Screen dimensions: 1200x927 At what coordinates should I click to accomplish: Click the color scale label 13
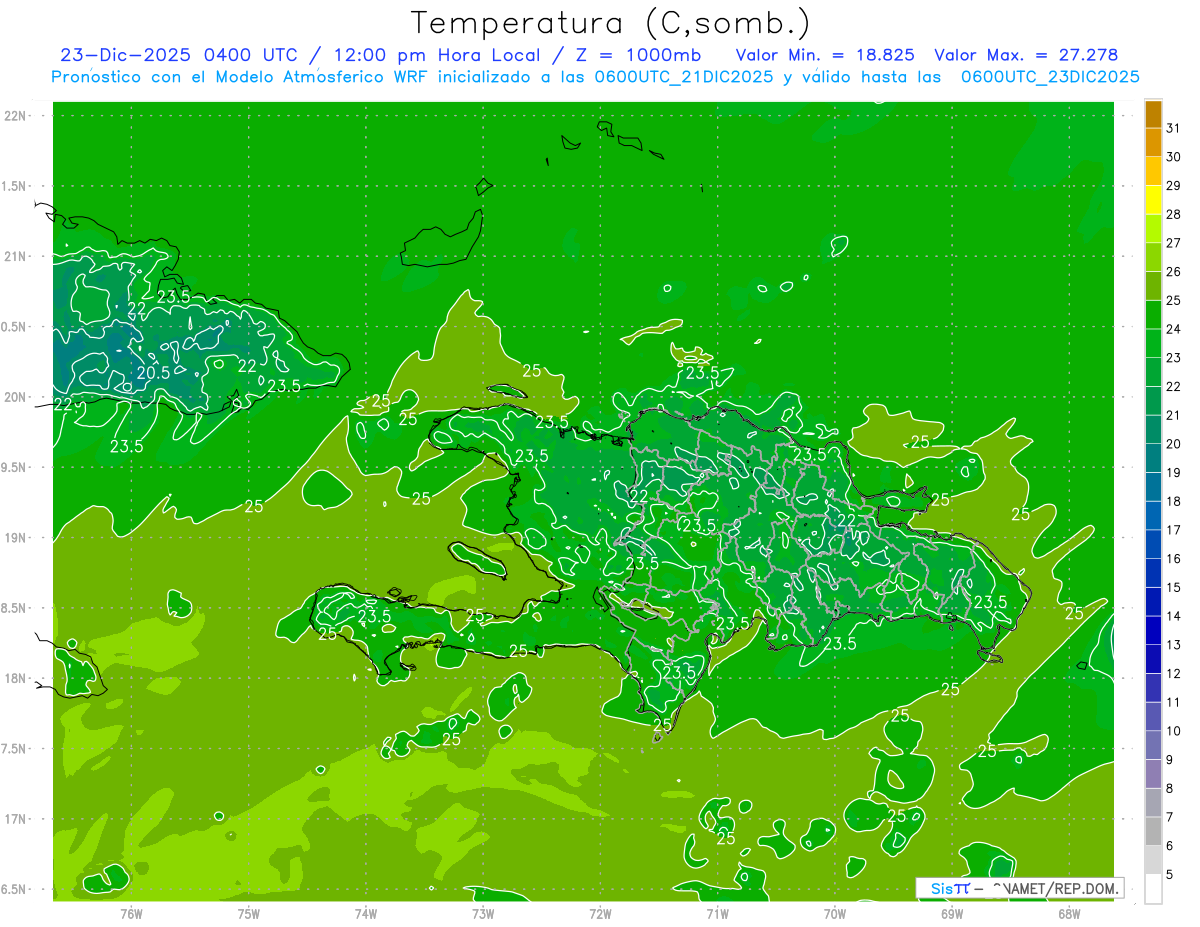1173,645
